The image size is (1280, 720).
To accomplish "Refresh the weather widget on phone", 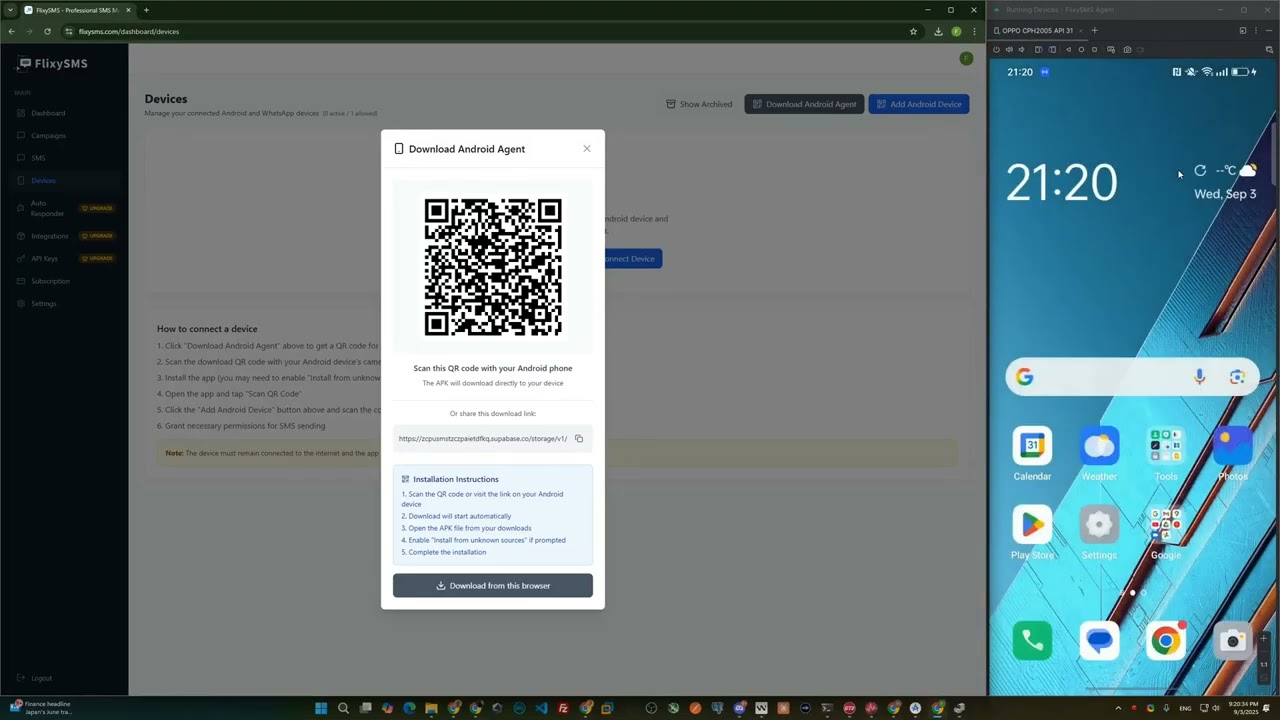I will point(1200,171).
